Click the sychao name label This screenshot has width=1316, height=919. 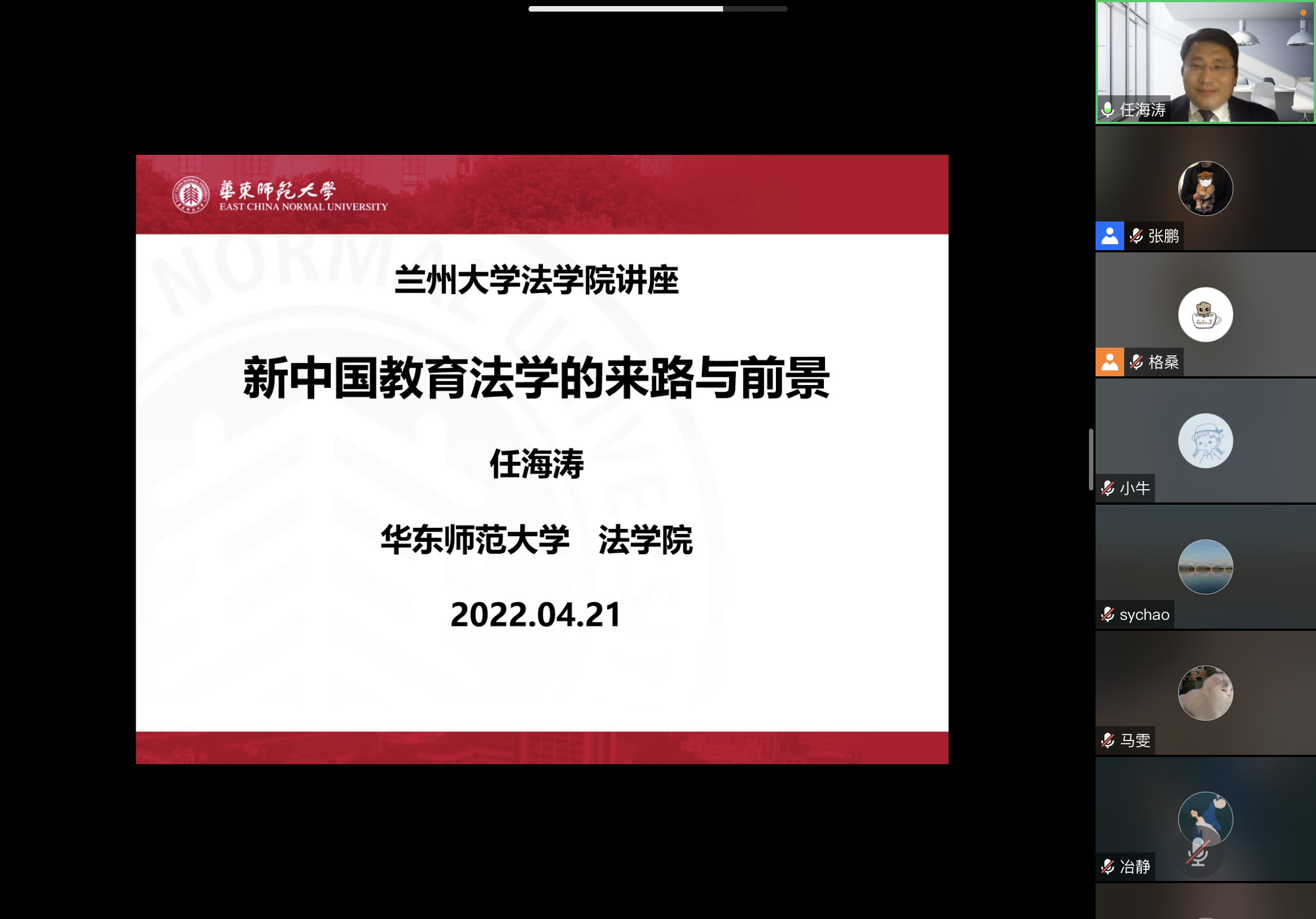click(1144, 614)
